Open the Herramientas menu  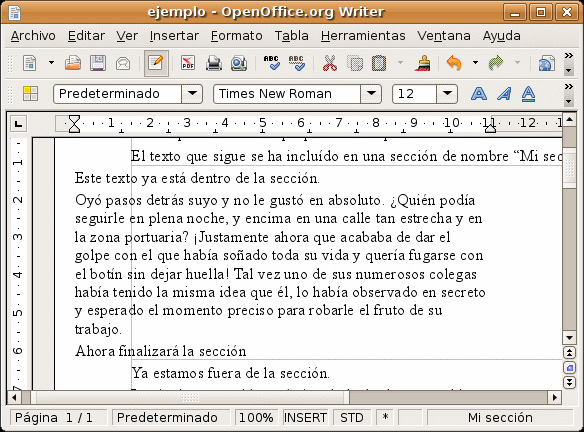pyautogui.click(x=363, y=36)
